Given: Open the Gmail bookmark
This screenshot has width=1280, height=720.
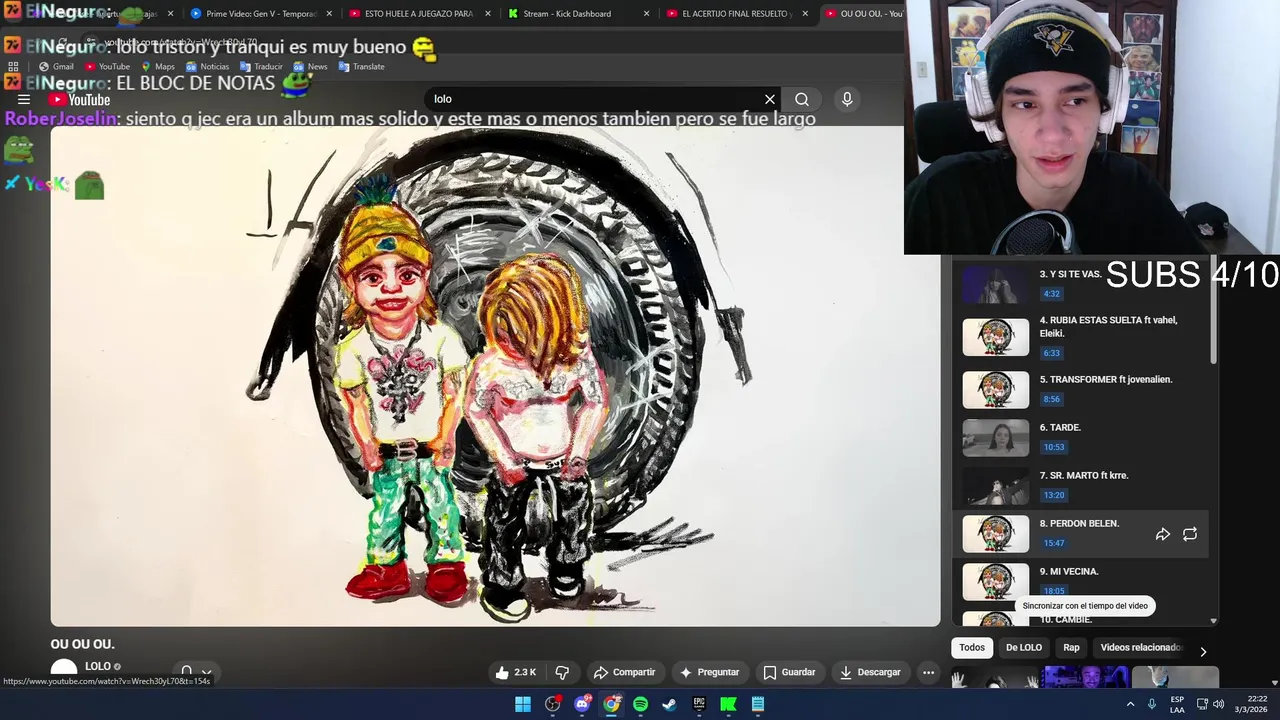Looking at the screenshot, I should (x=56, y=67).
